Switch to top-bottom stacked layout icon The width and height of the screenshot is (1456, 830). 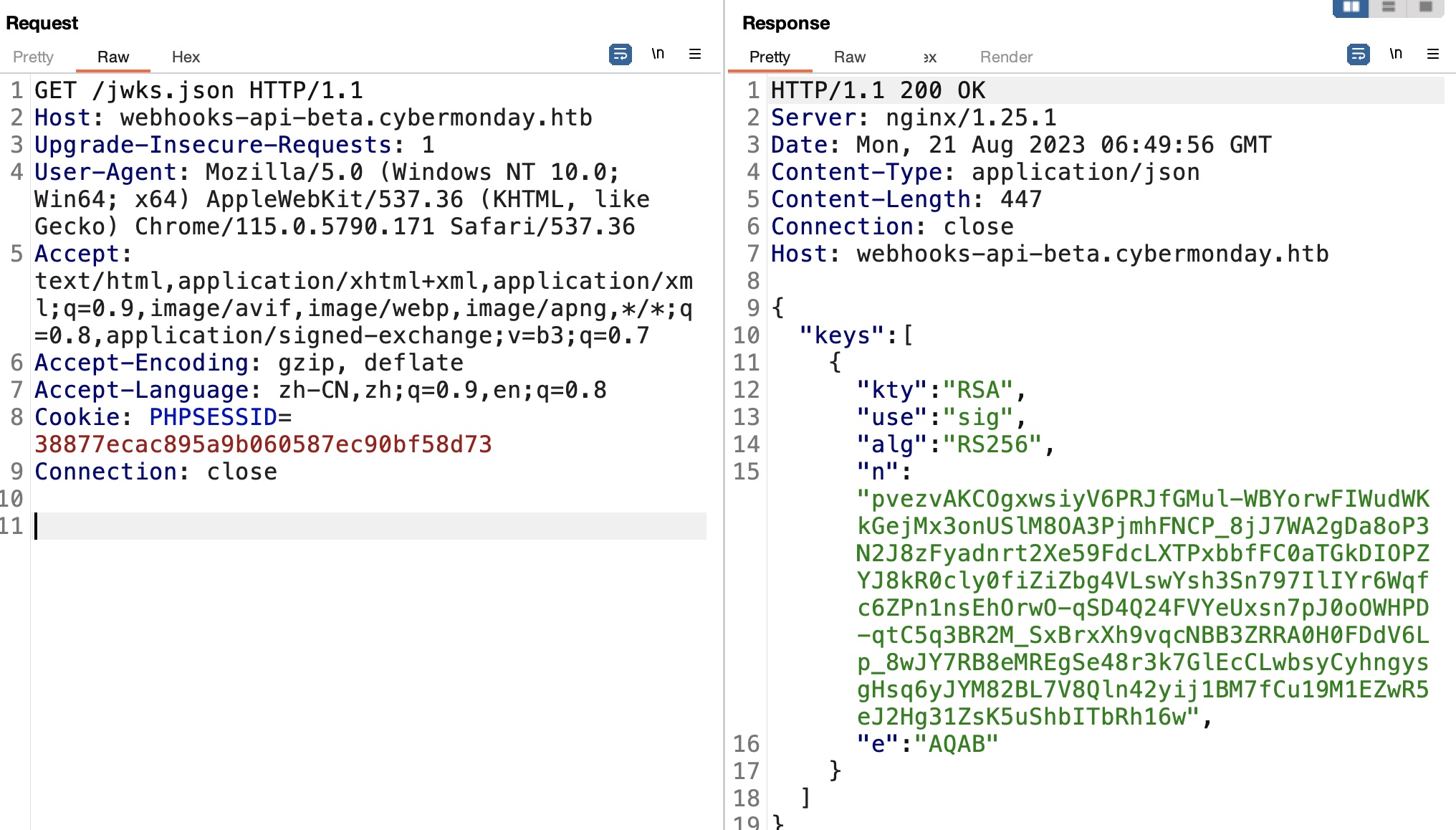(1389, 7)
